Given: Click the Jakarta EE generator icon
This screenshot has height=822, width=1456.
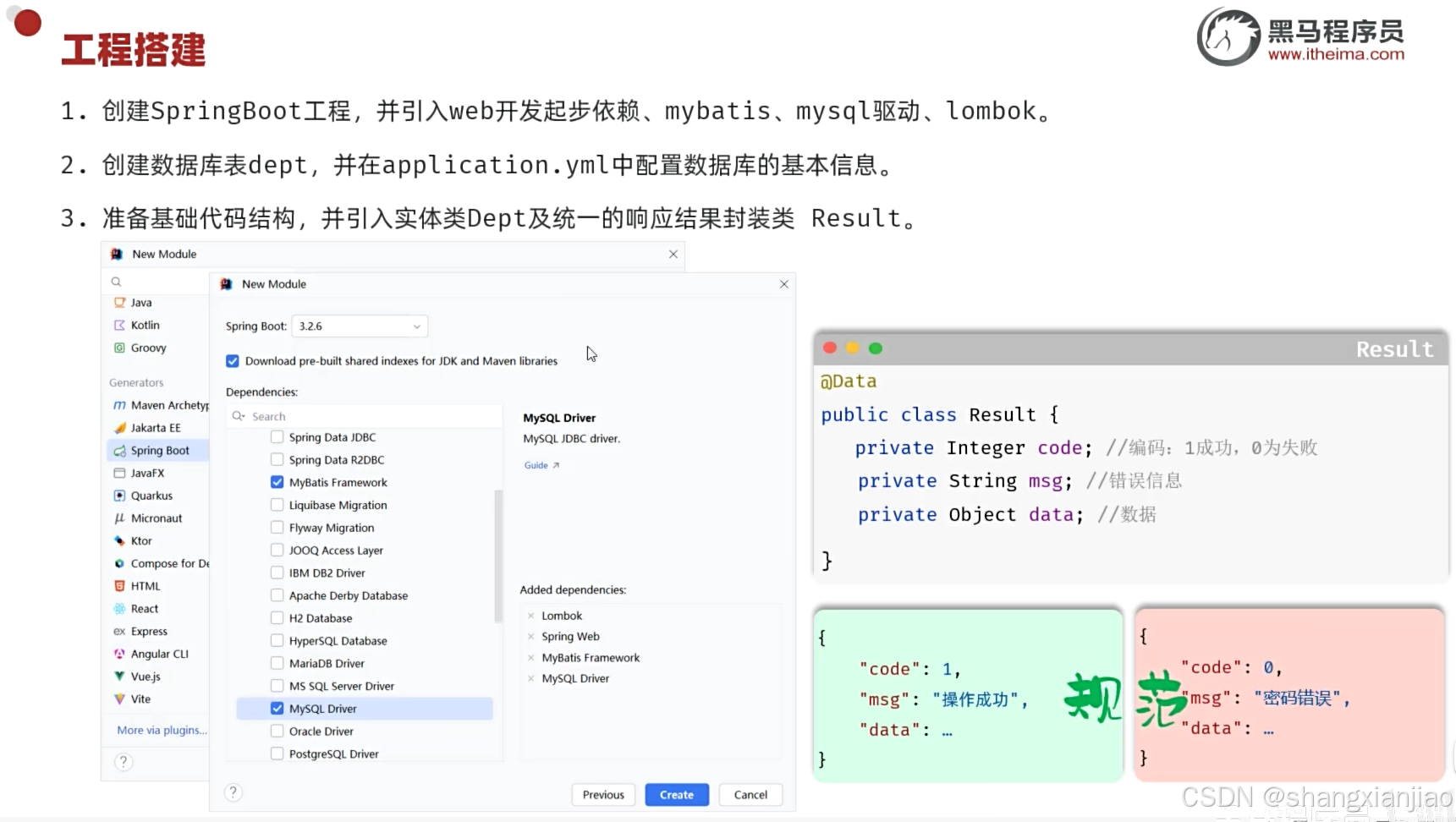Looking at the screenshot, I should [x=119, y=428].
